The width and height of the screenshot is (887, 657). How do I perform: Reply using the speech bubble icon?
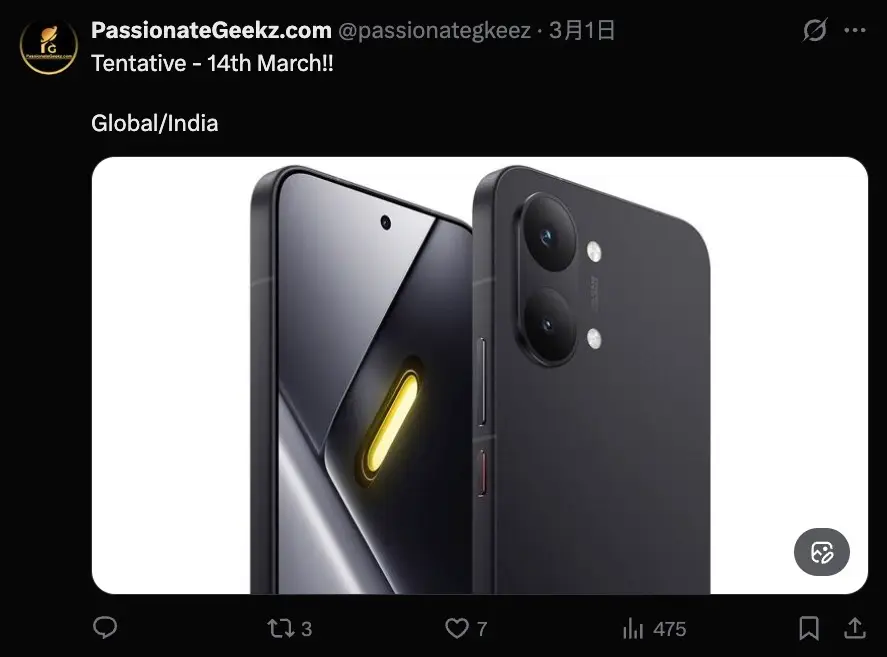pos(105,628)
